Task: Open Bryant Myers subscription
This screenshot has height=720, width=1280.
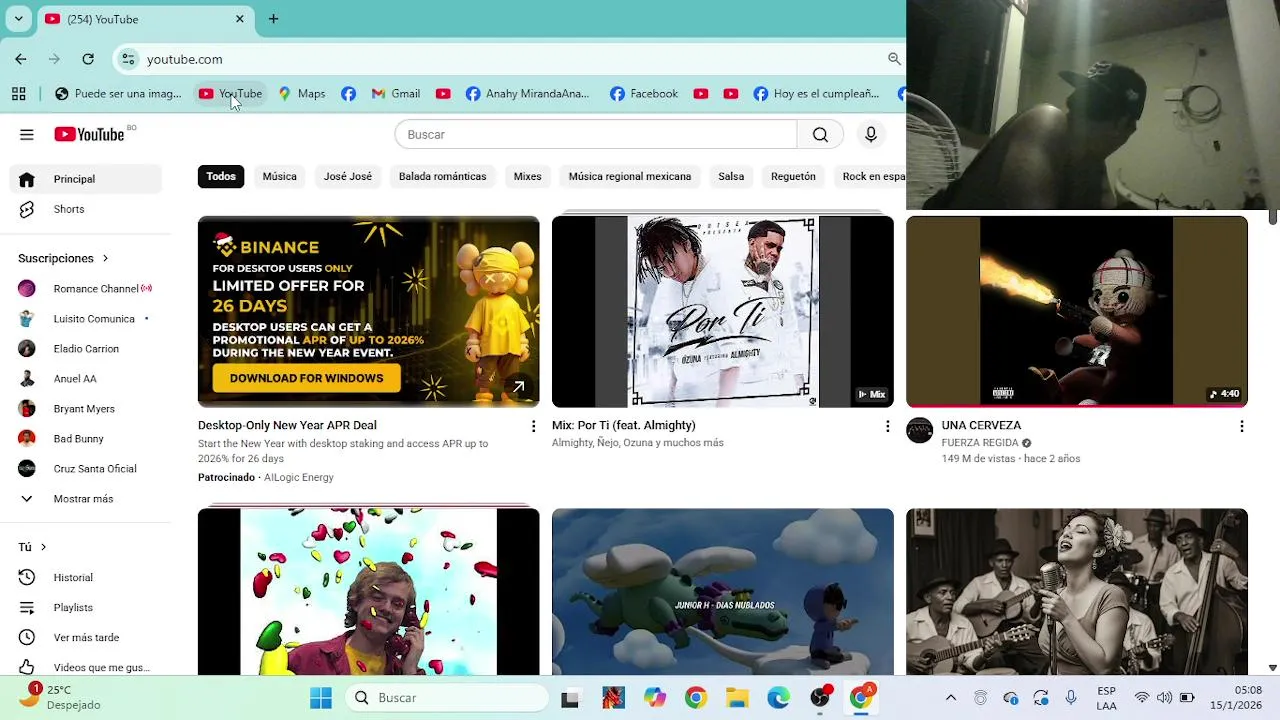Action: tap(86, 409)
